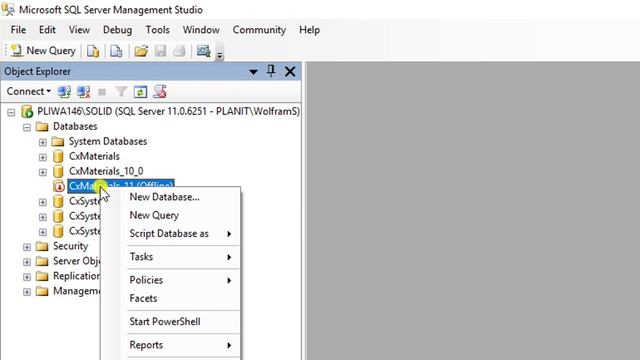
Task: Expand the Server Objects folder
Action: 27,262
